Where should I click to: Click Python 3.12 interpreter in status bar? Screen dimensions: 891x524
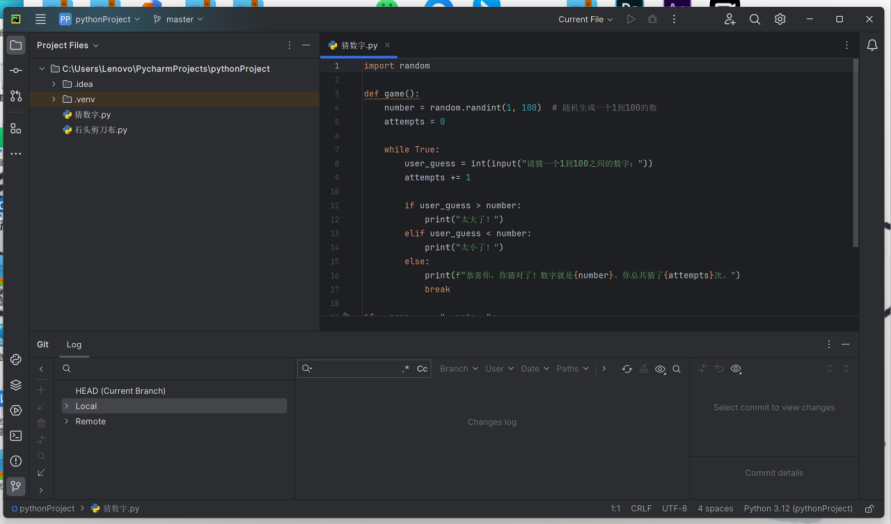tap(797, 508)
